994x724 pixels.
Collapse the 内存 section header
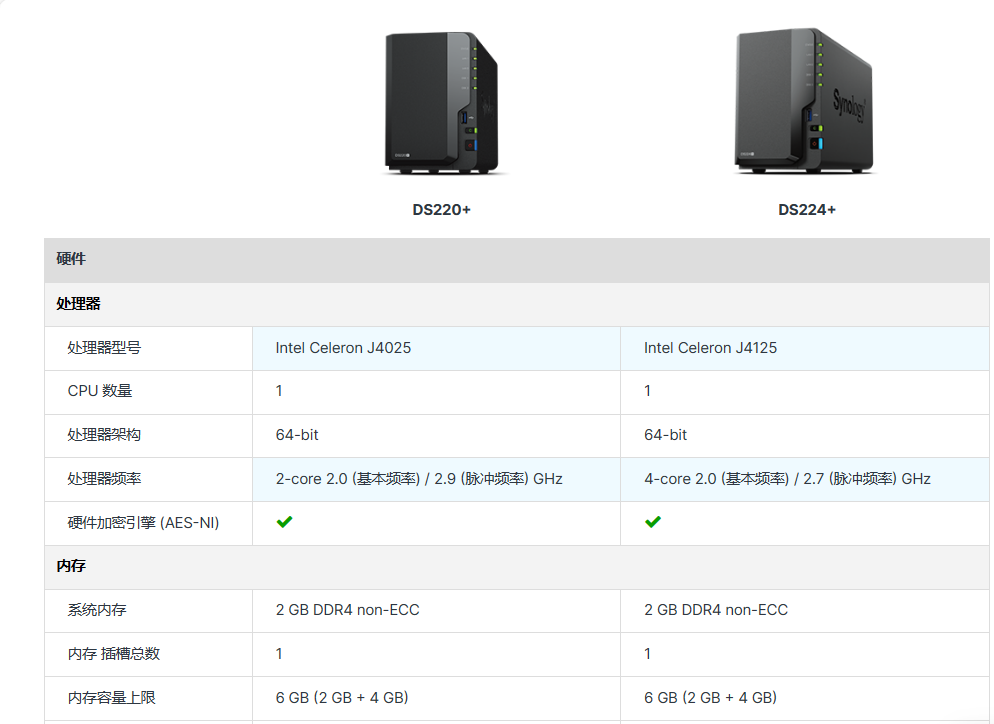tap(517, 567)
